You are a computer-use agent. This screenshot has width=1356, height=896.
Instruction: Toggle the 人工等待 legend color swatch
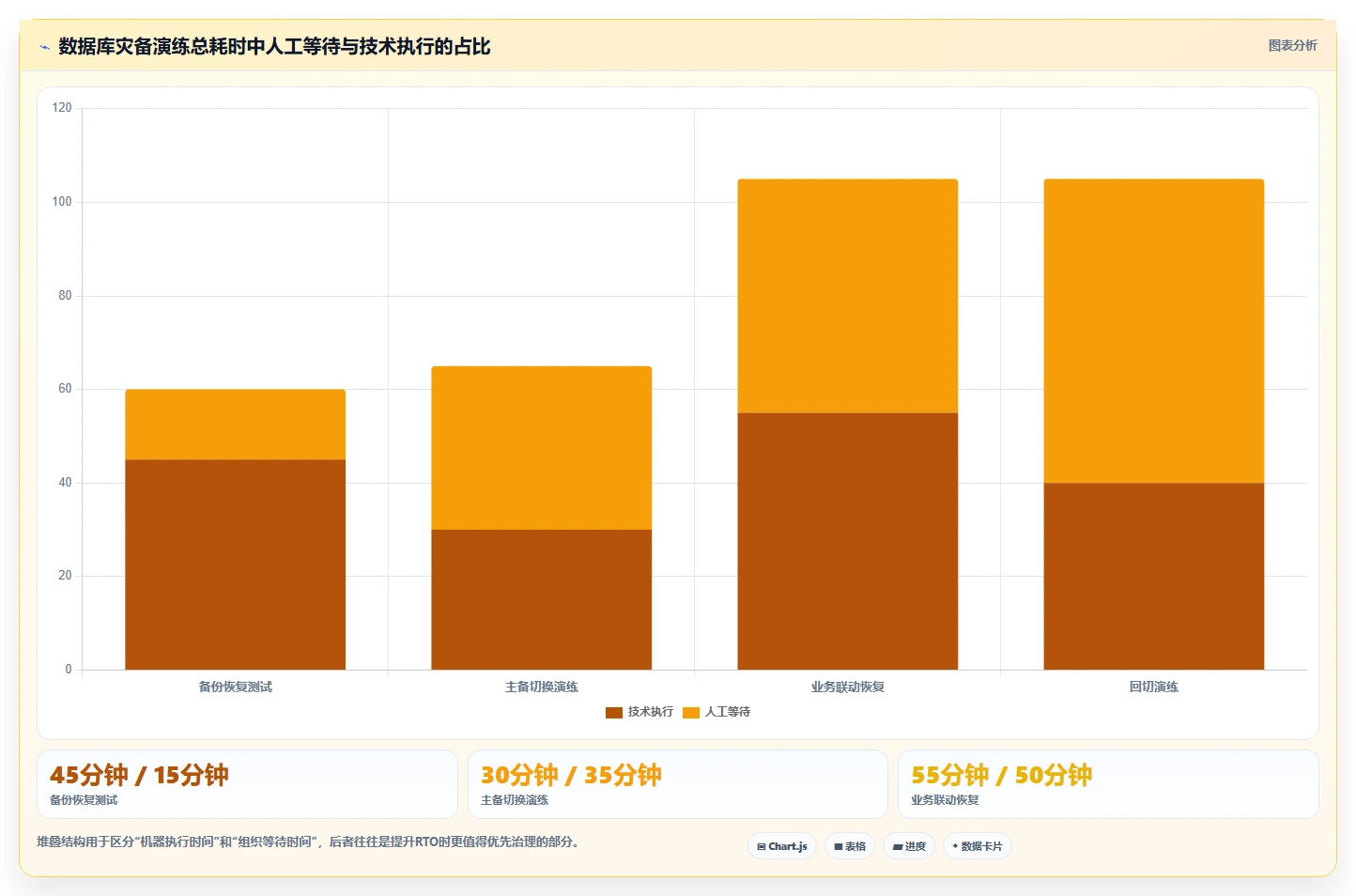pos(691,713)
